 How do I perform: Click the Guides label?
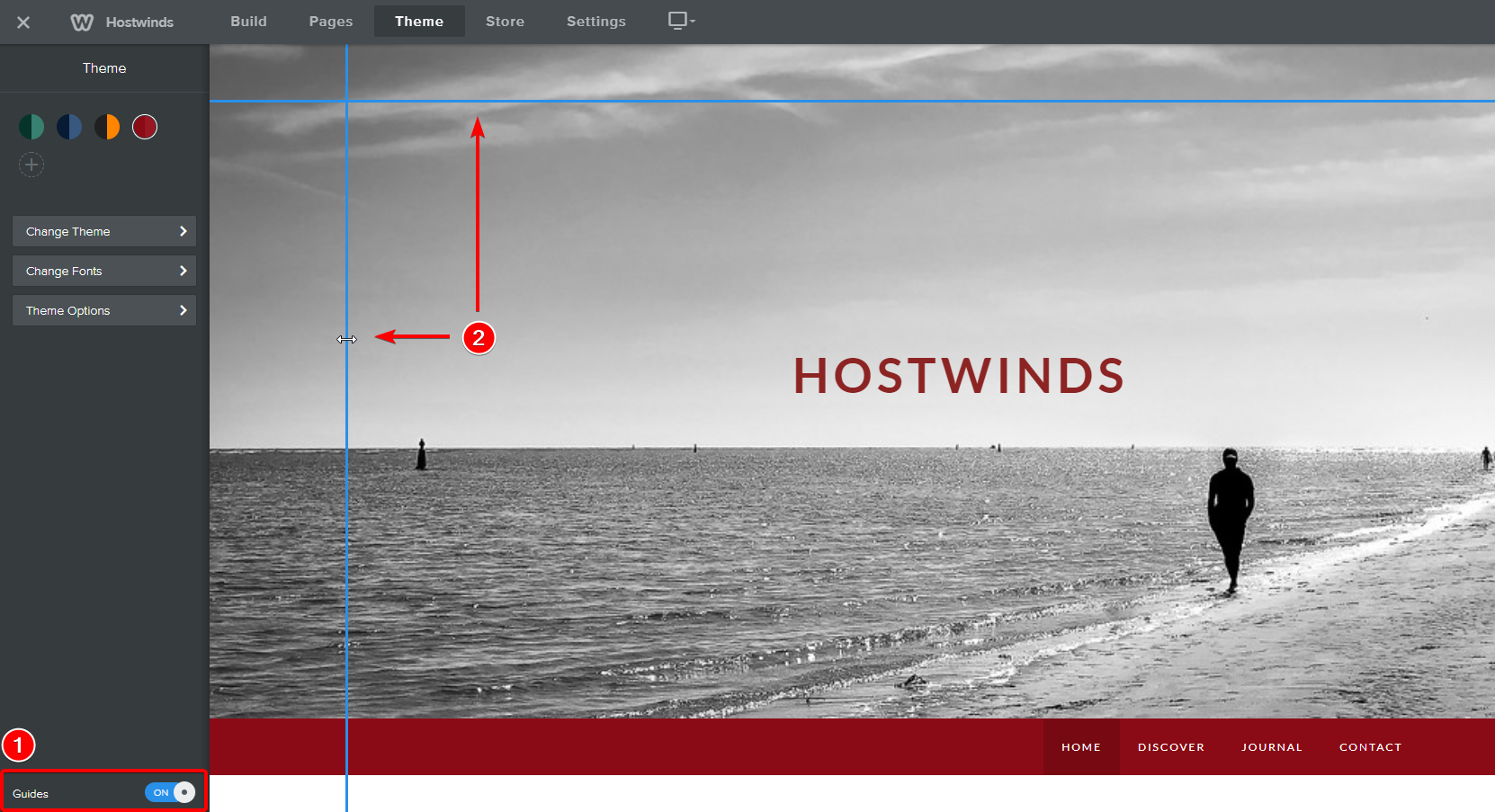(x=31, y=794)
